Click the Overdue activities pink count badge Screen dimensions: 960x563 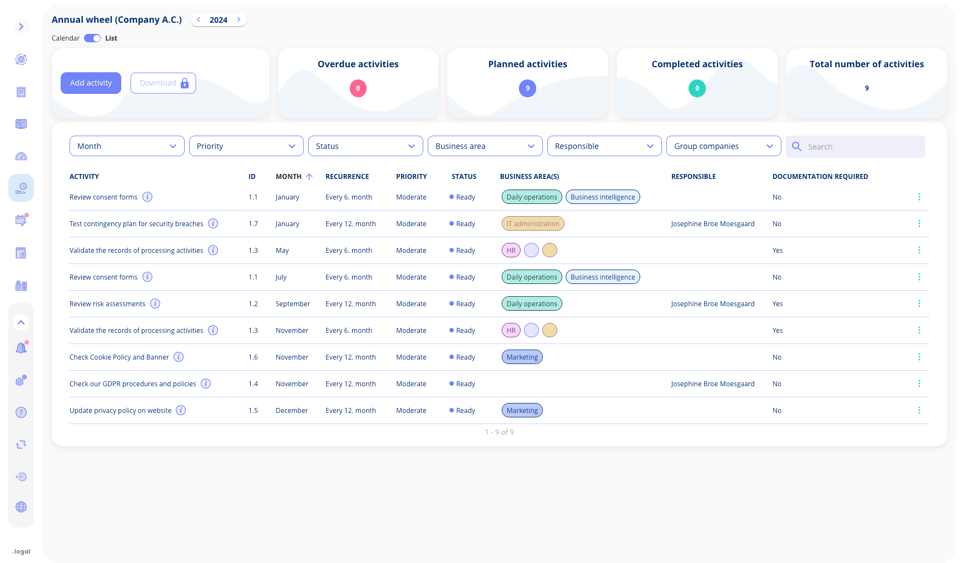click(x=358, y=89)
